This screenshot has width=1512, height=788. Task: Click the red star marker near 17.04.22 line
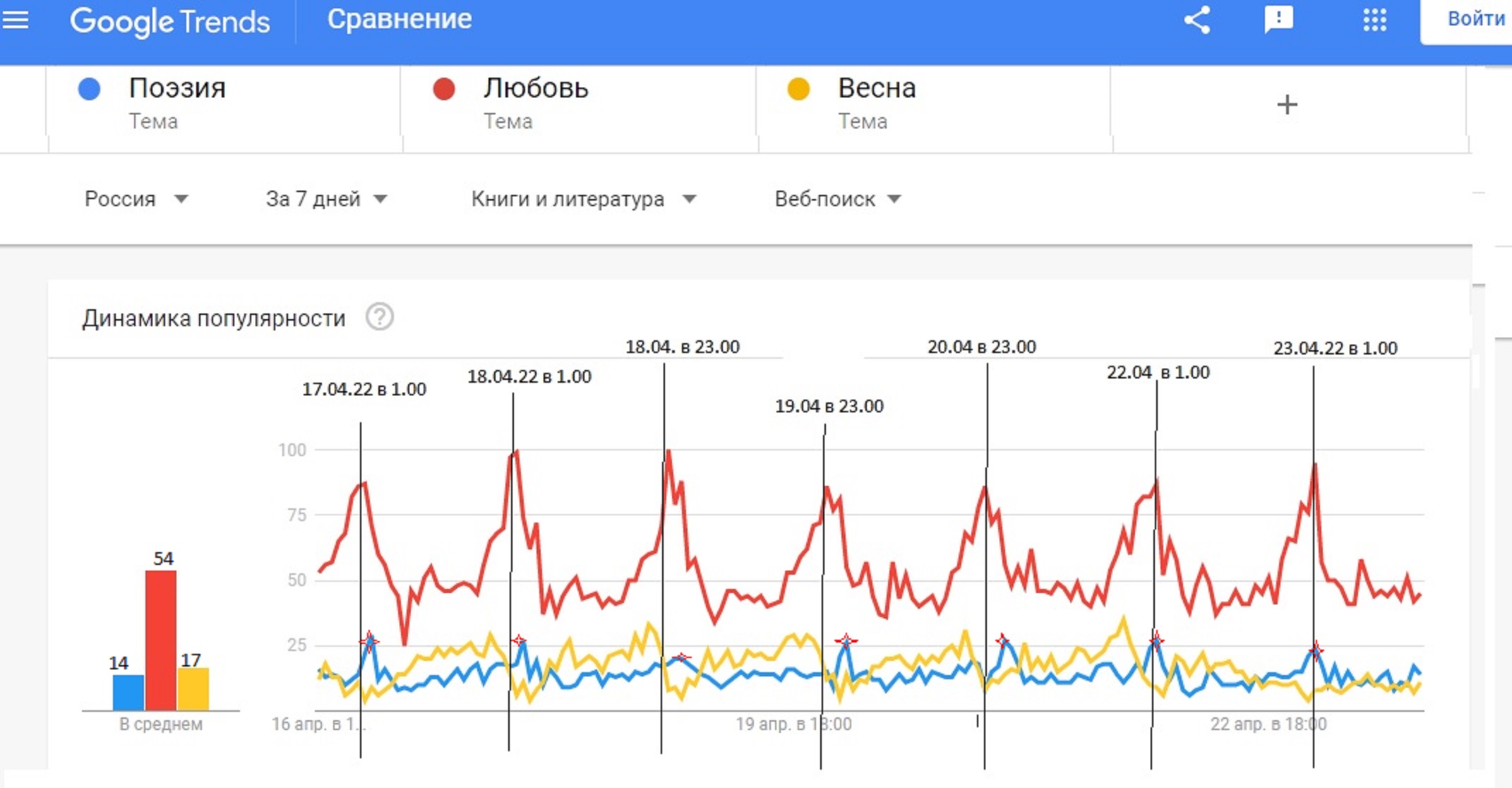point(369,641)
